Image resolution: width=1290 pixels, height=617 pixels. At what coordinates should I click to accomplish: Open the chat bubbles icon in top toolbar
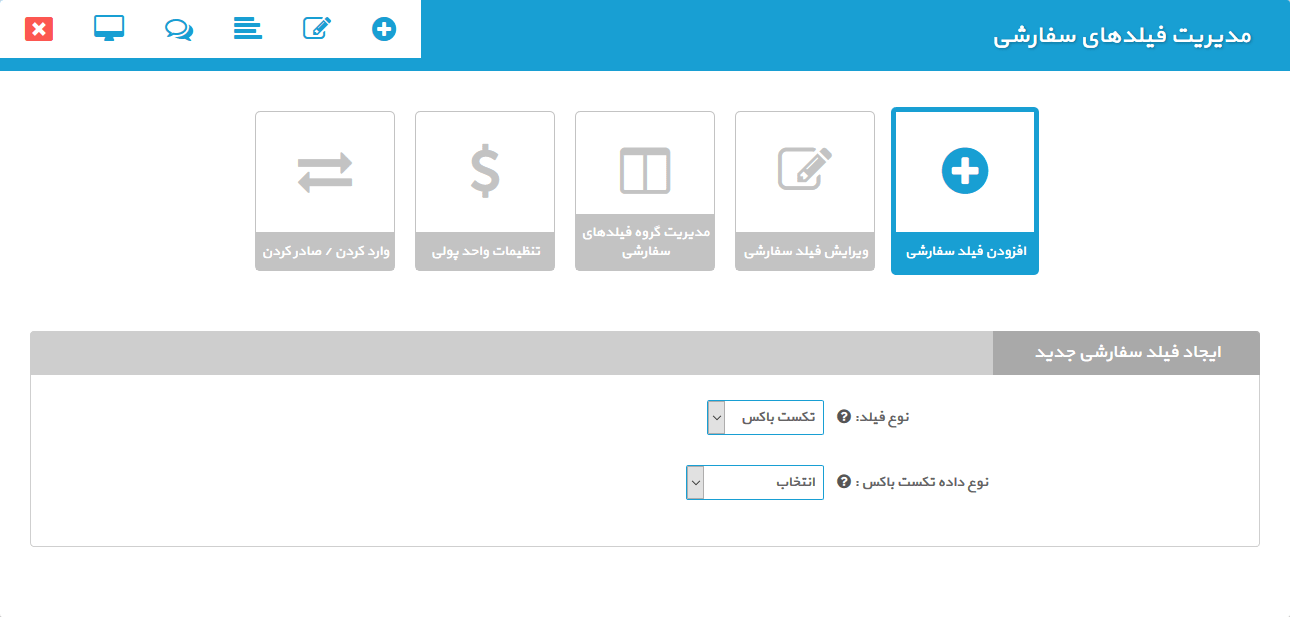[178, 29]
